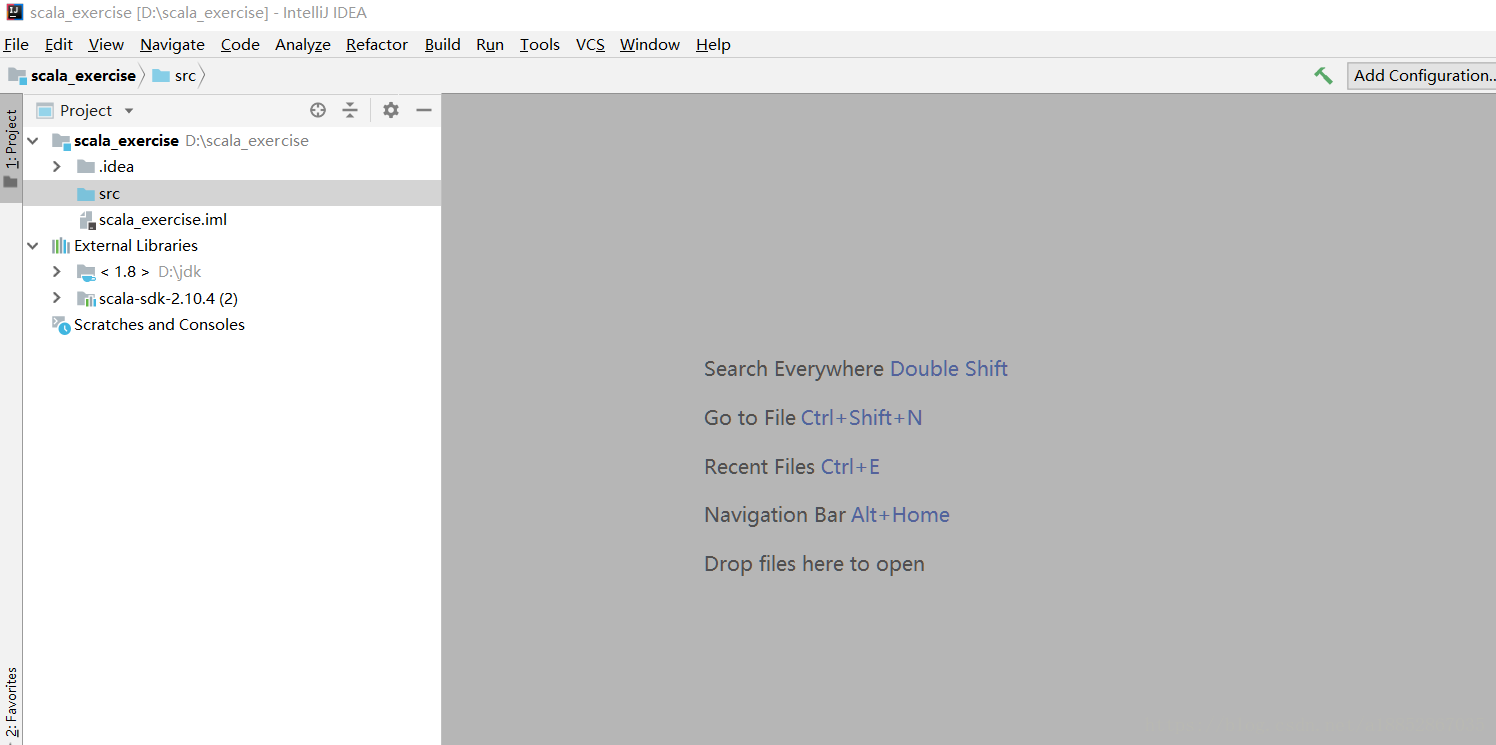Screen dimensions: 1496x745
Task: Open the Code menu
Action: click(240, 44)
